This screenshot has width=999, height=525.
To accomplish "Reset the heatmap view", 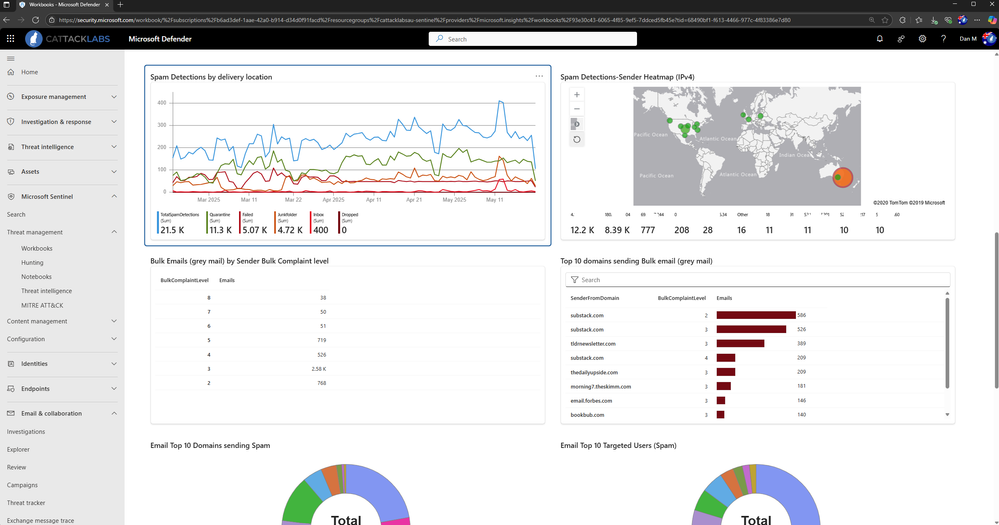I will (577, 140).
